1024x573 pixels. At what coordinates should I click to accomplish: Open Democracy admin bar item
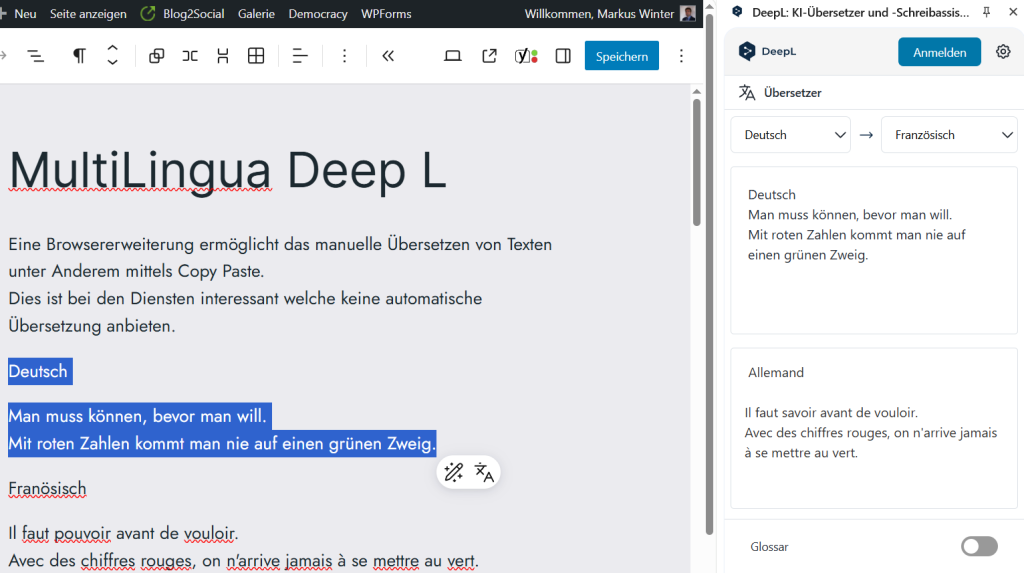tap(318, 13)
